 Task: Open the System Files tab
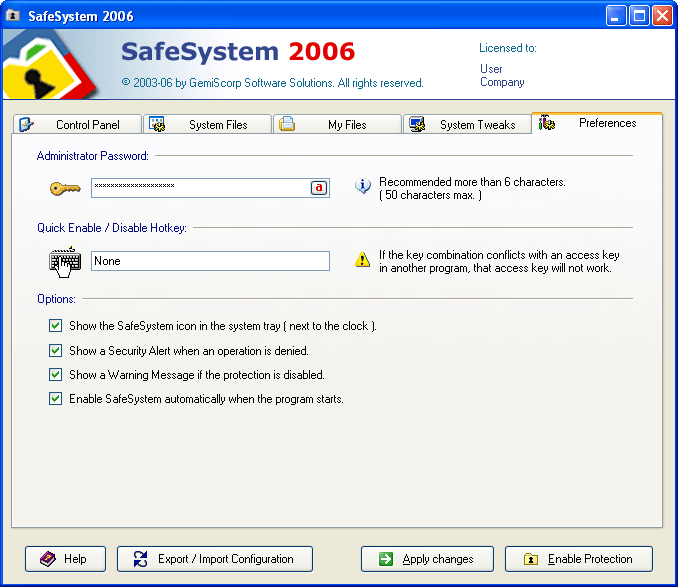tap(208, 124)
